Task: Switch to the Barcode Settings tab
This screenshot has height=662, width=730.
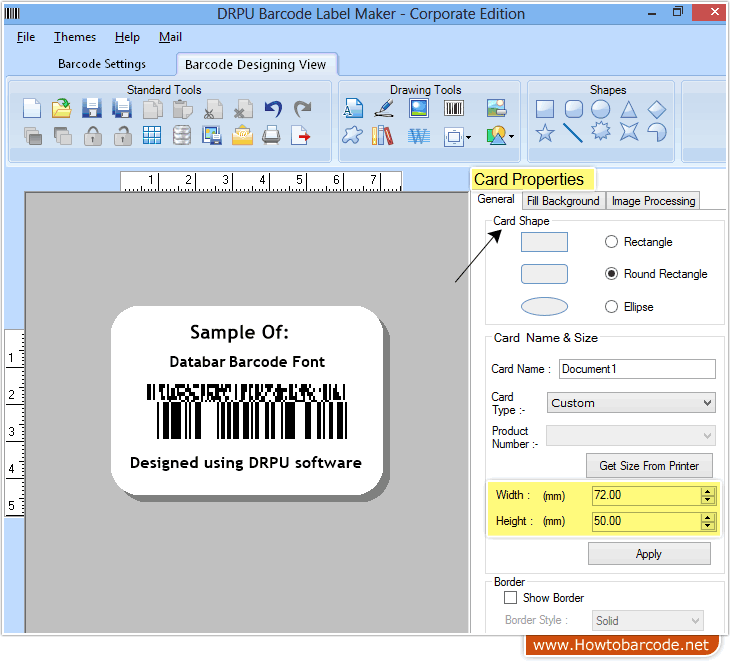Action: click(101, 64)
